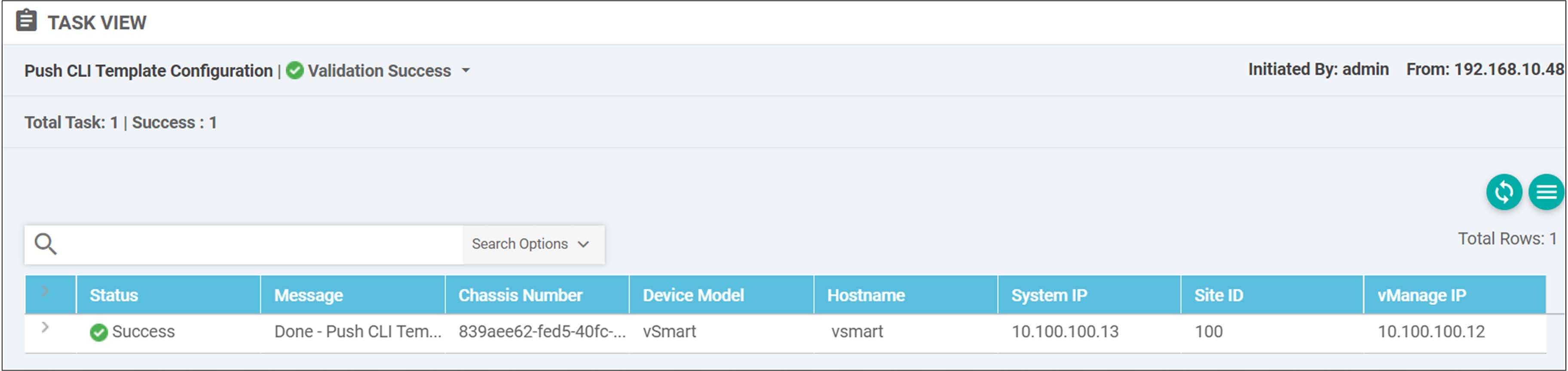Sort by Chassis Number column header
The width and height of the screenshot is (1568, 371).
click(521, 295)
